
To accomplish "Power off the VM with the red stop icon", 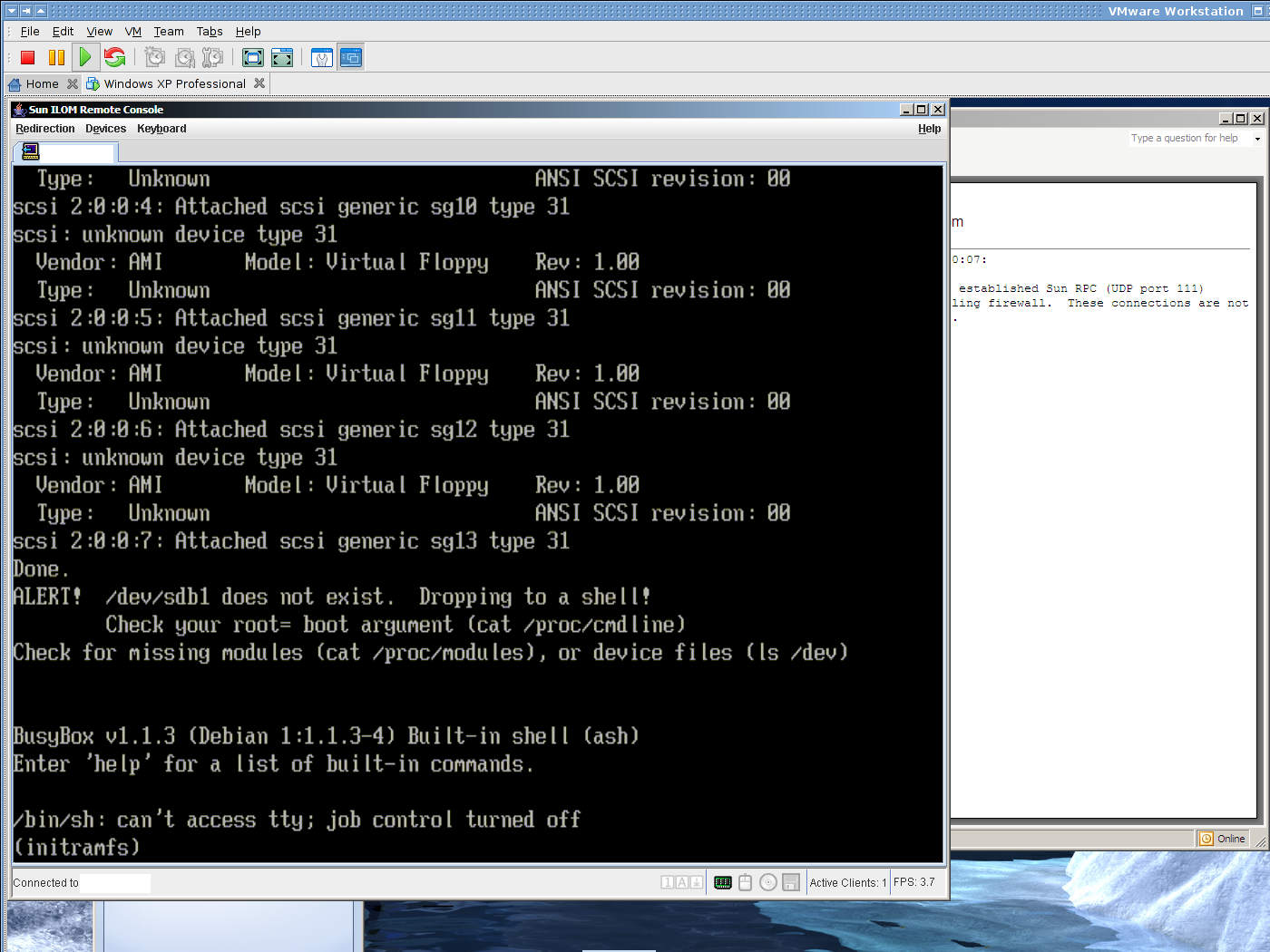I will tap(28, 58).
